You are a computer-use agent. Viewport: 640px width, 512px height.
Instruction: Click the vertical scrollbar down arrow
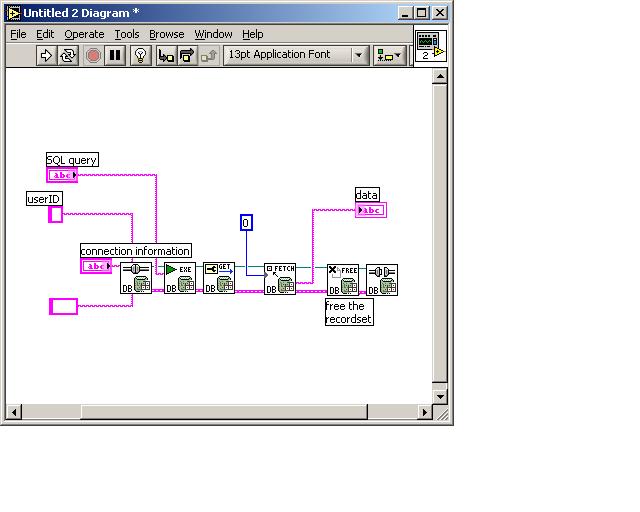440,395
